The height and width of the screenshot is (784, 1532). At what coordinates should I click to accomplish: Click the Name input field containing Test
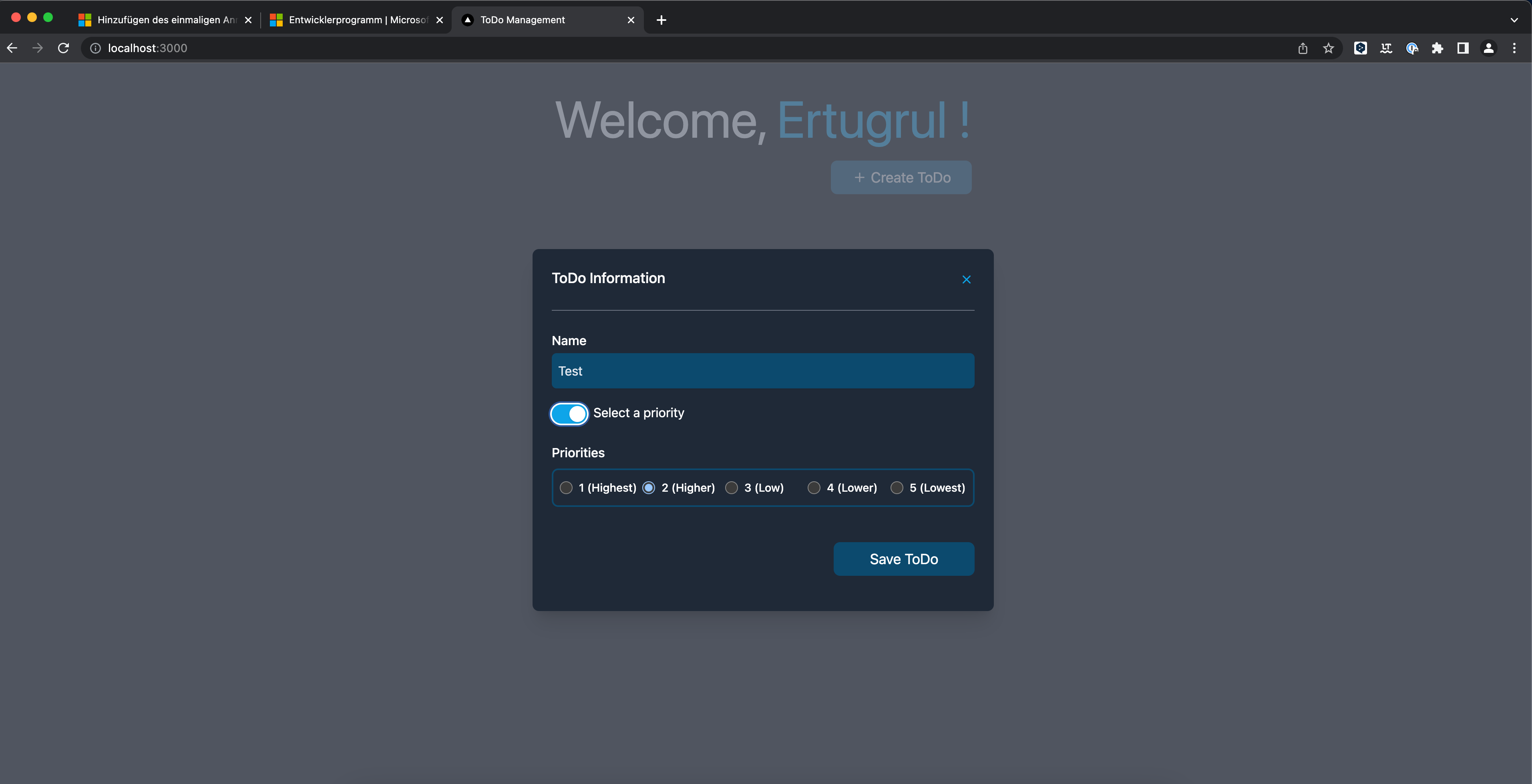point(762,371)
